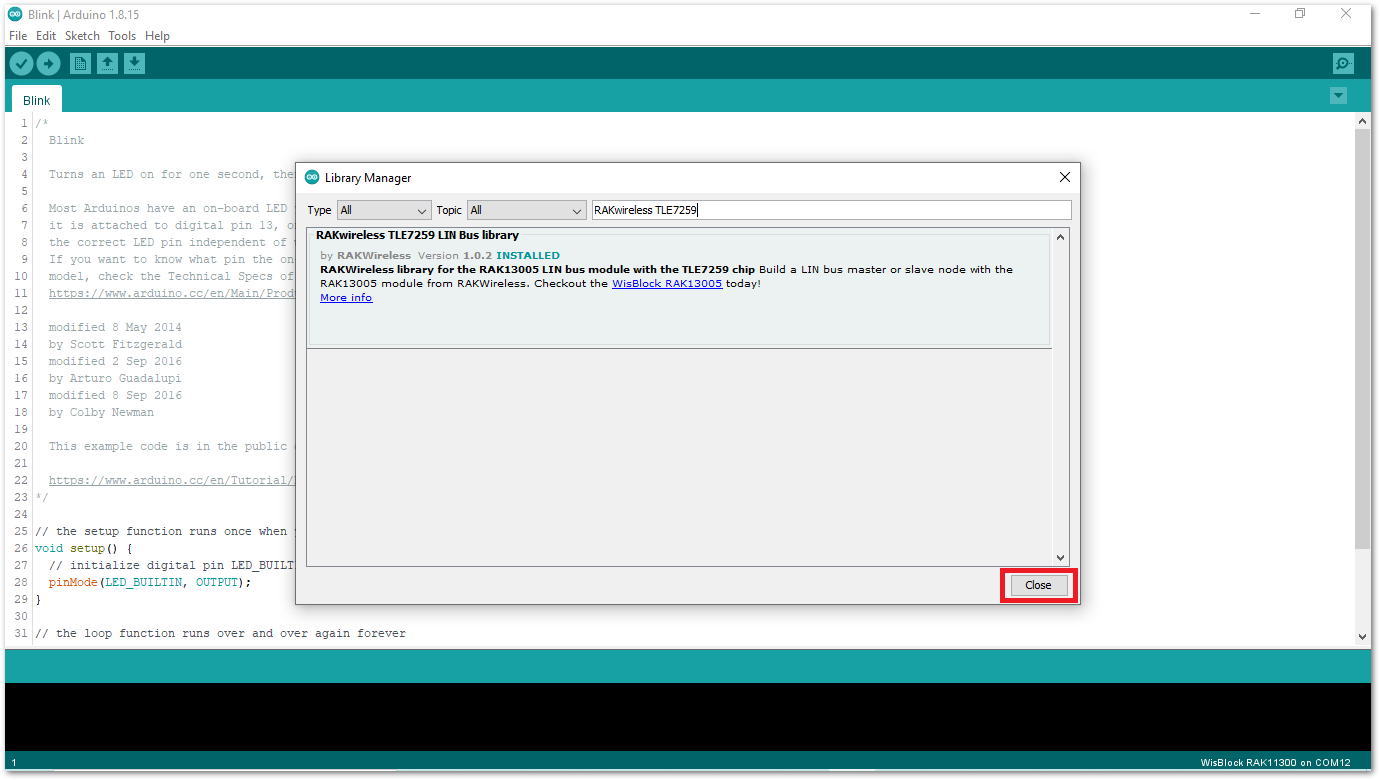Image resolution: width=1380 pixels, height=780 pixels.
Task: Open the Serial Monitor magnifier icon
Action: coord(1343,64)
